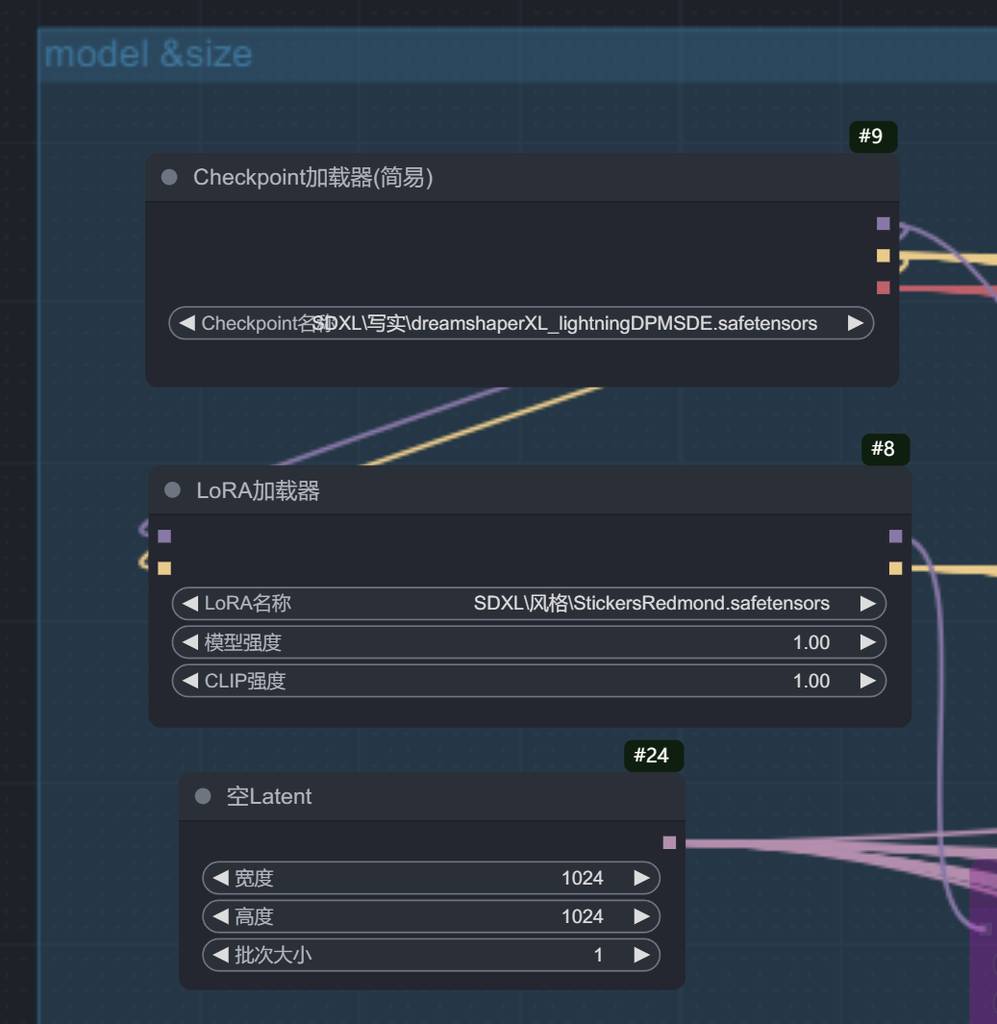Click the pink LATENT output port on 空Latent

(x=669, y=843)
